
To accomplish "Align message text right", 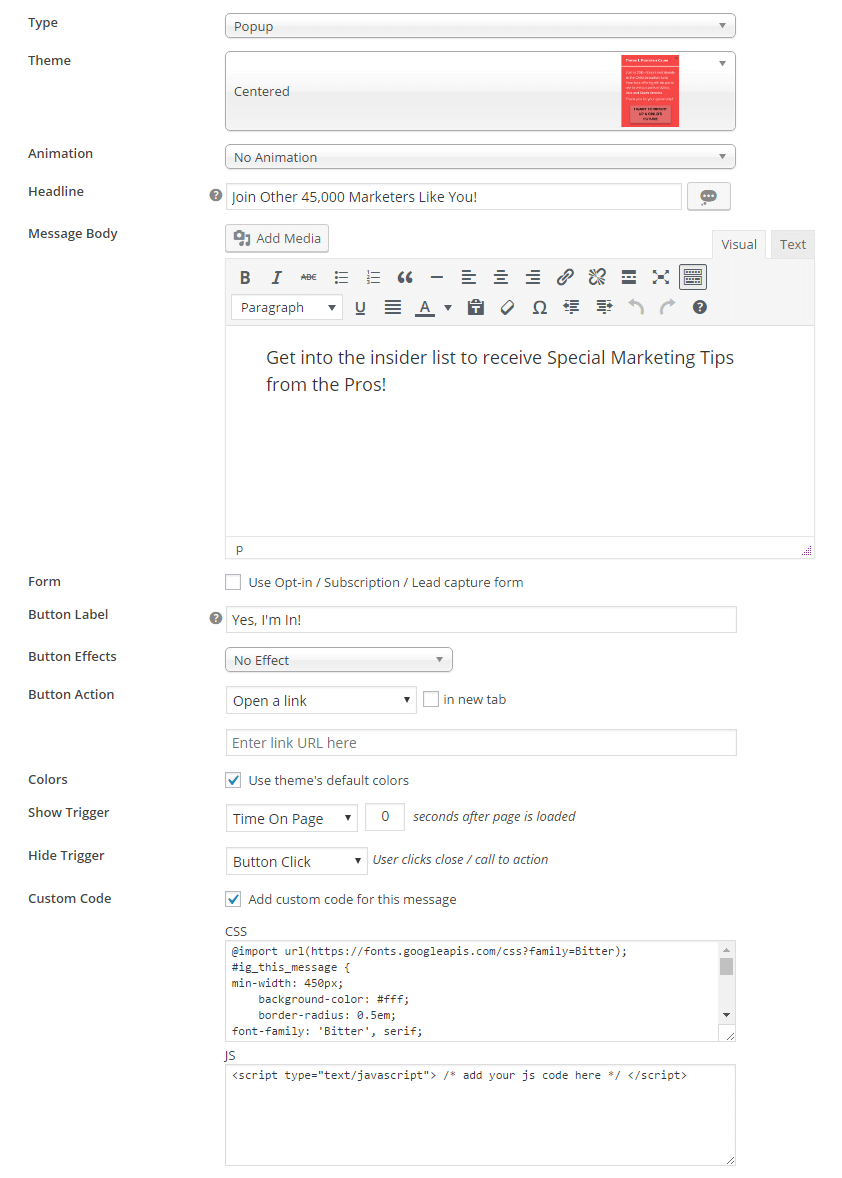I will click(x=533, y=277).
